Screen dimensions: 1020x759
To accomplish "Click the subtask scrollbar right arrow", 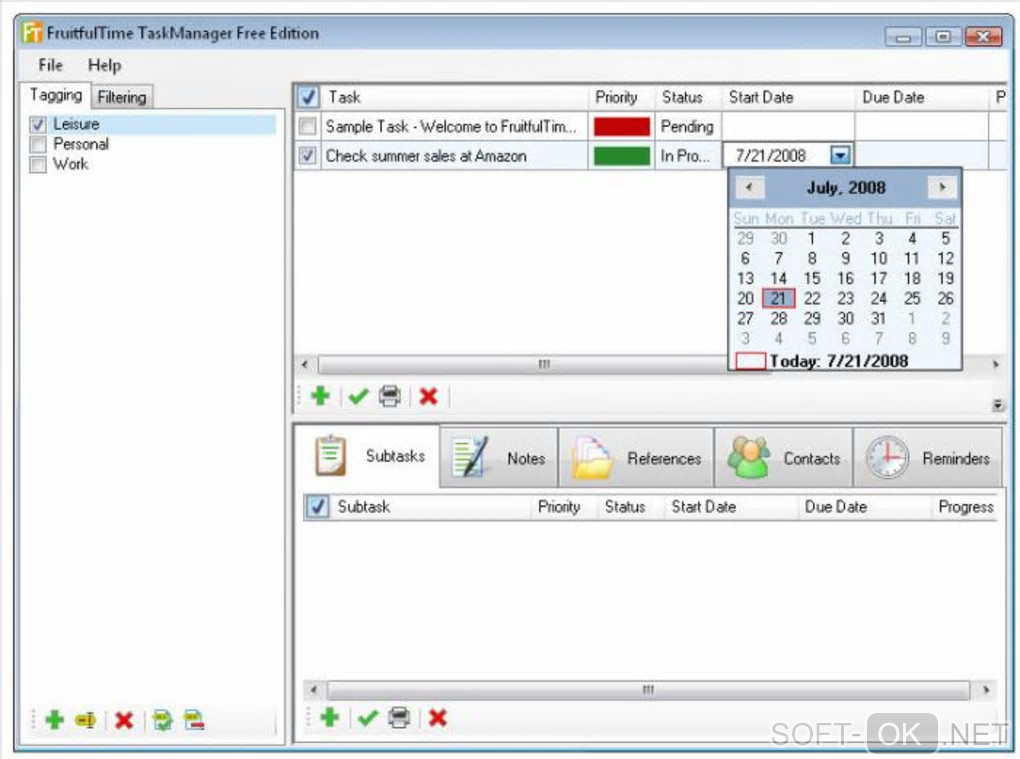I will tap(986, 689).
